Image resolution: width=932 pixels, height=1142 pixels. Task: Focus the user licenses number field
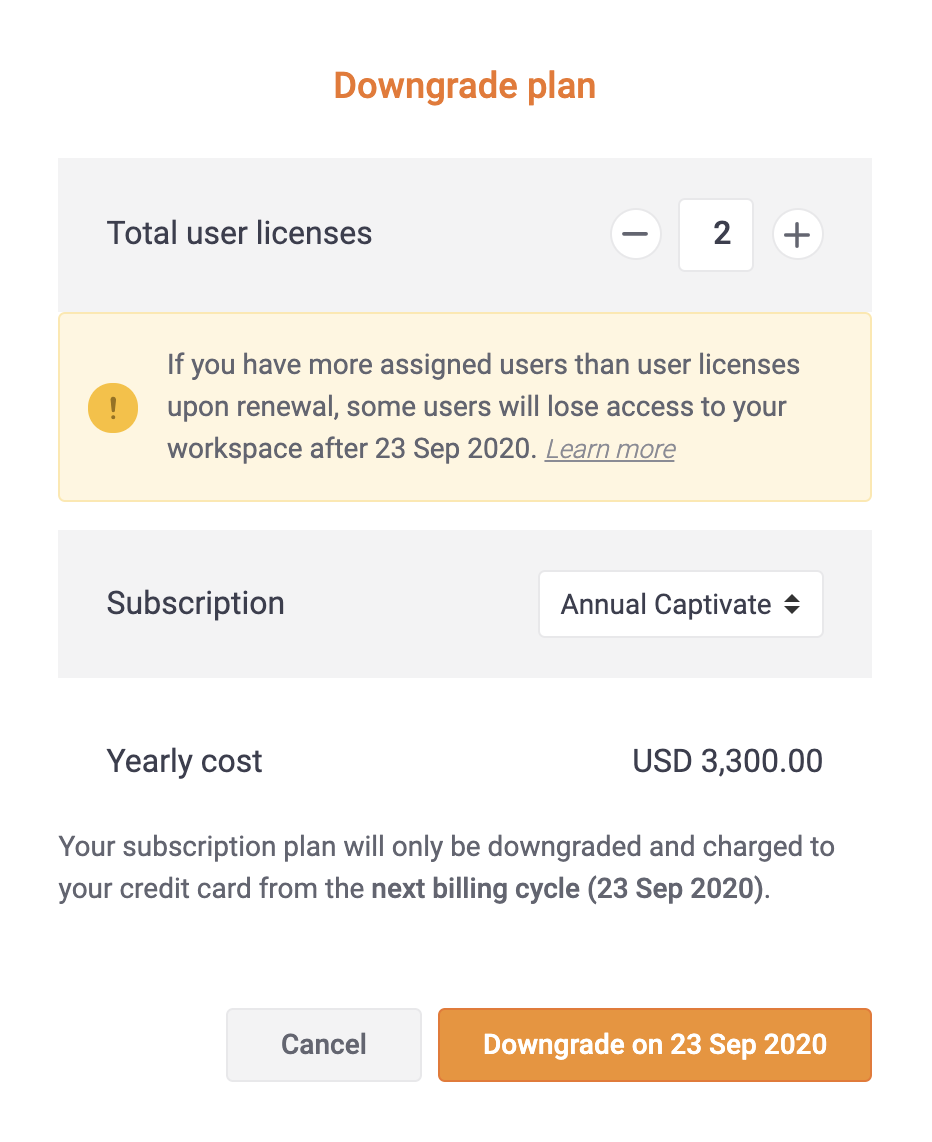[x=716, y=235]
